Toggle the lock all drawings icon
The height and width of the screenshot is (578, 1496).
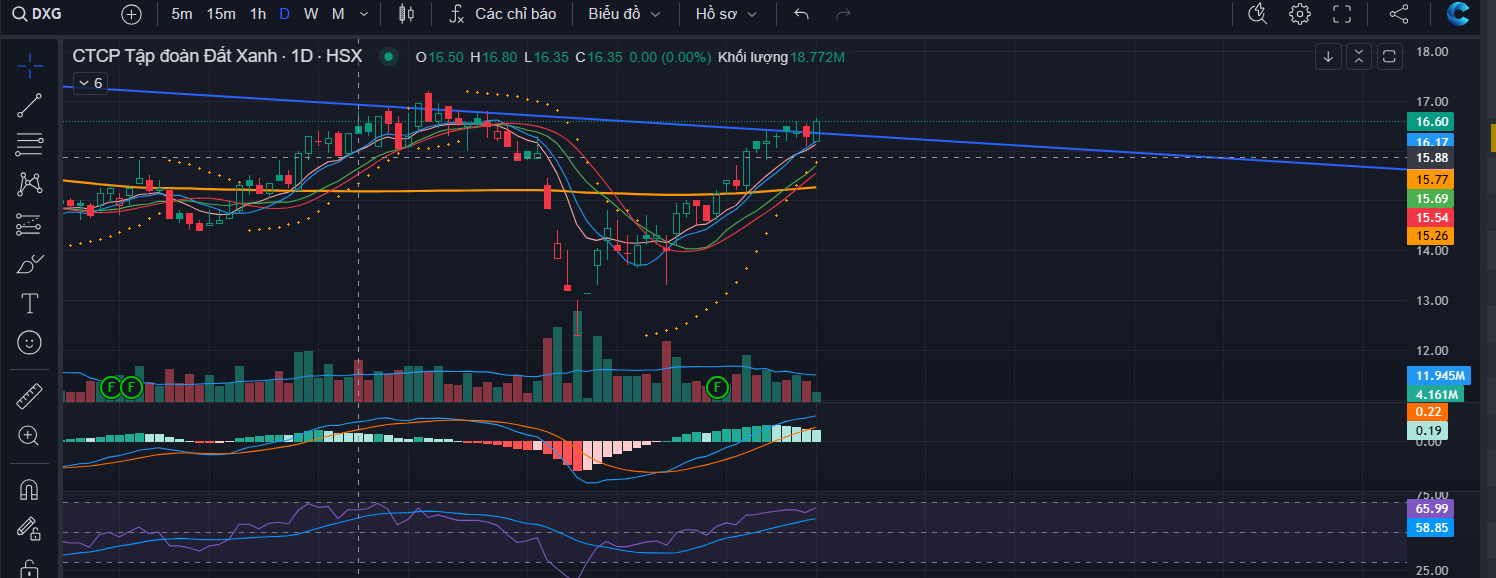30,568
